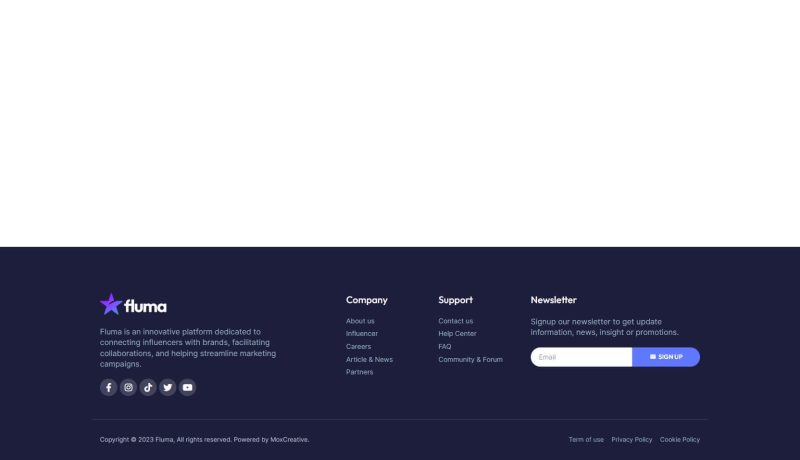Click the Fluma star logo
This screenshot has height=460, width=800.
pyautogui.click(x=111, y=305)
